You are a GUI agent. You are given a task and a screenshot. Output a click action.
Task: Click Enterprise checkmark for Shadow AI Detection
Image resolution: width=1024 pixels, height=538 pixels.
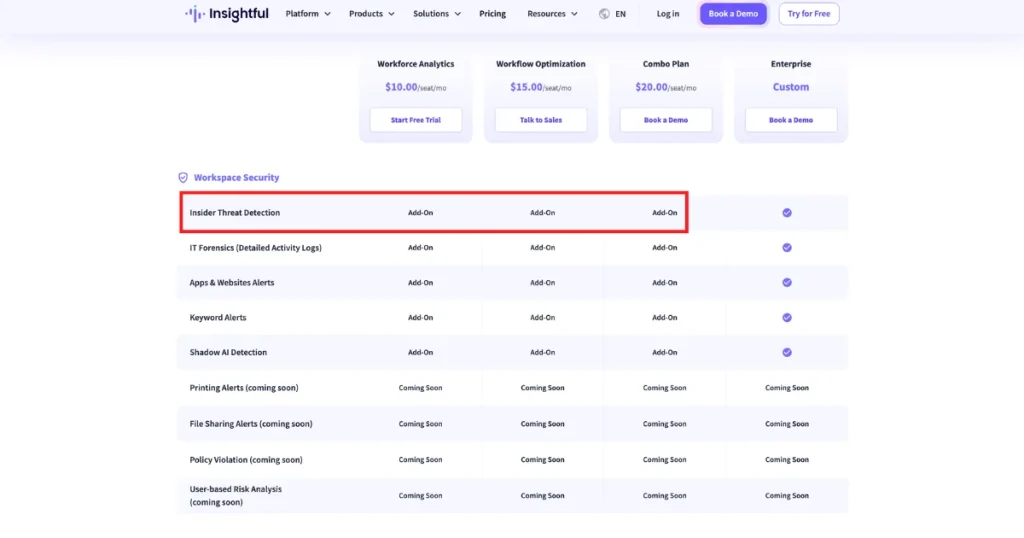click(787, 353)
